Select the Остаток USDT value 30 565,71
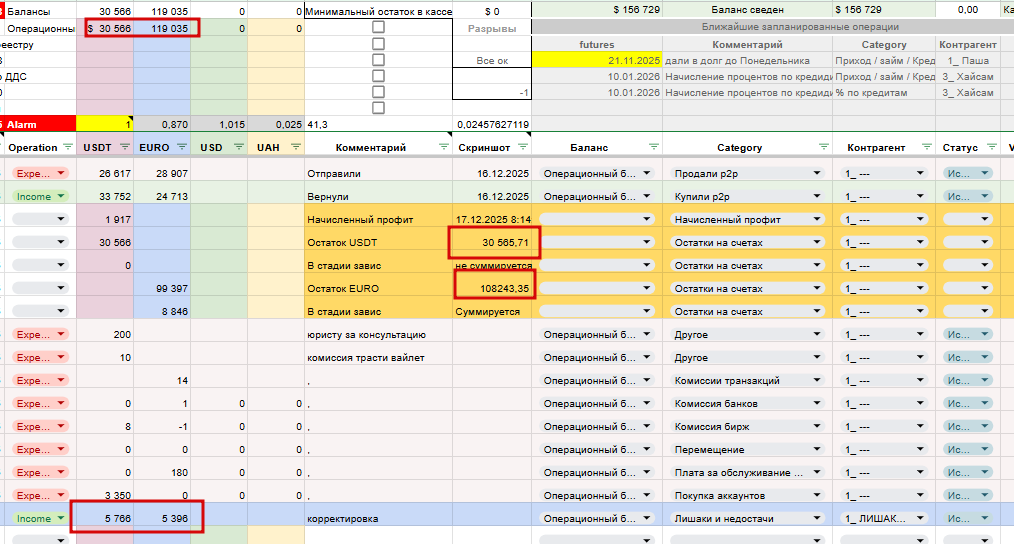 pyautogui.click(x=492, y=243)
